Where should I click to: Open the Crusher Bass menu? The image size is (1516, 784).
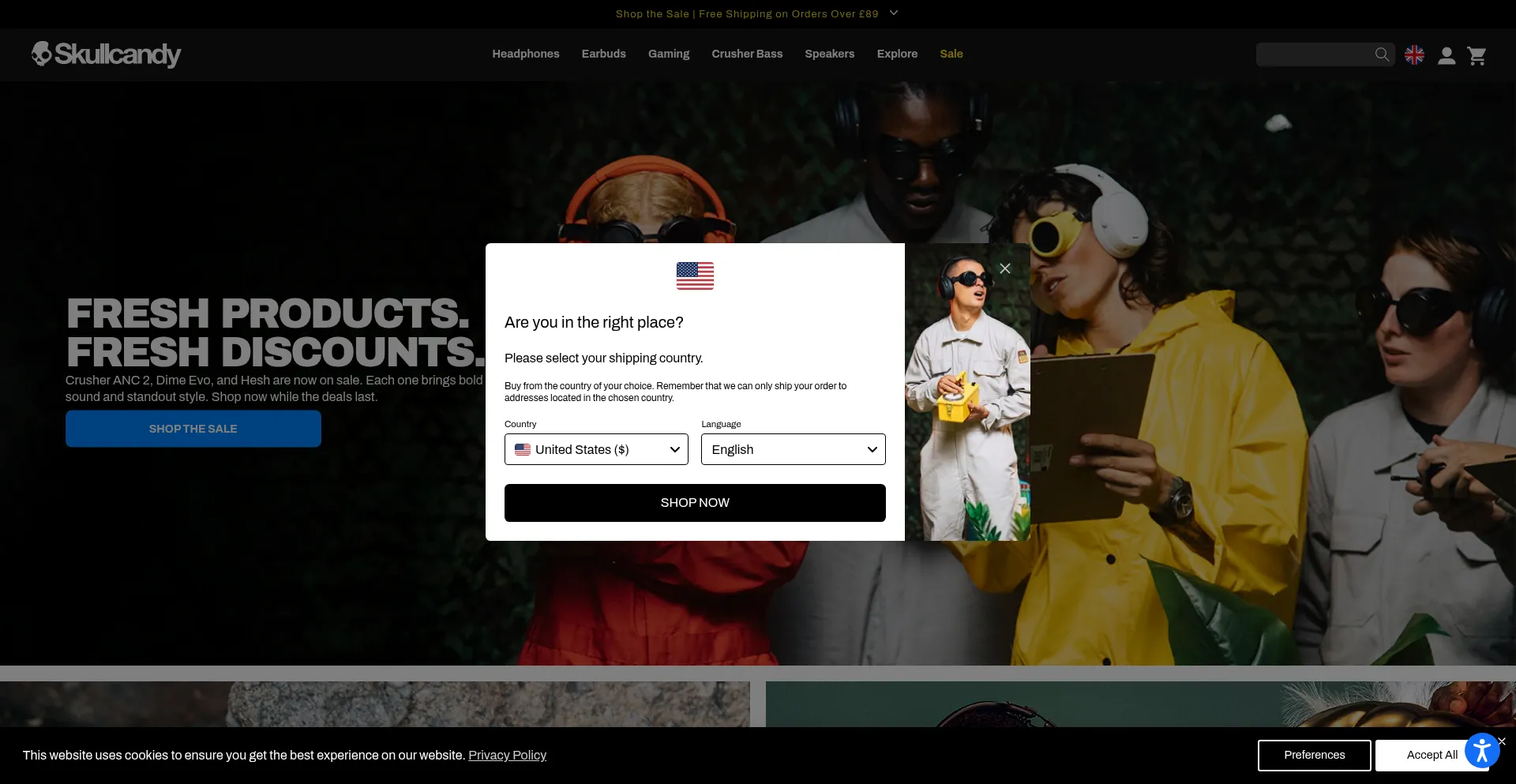747,54
